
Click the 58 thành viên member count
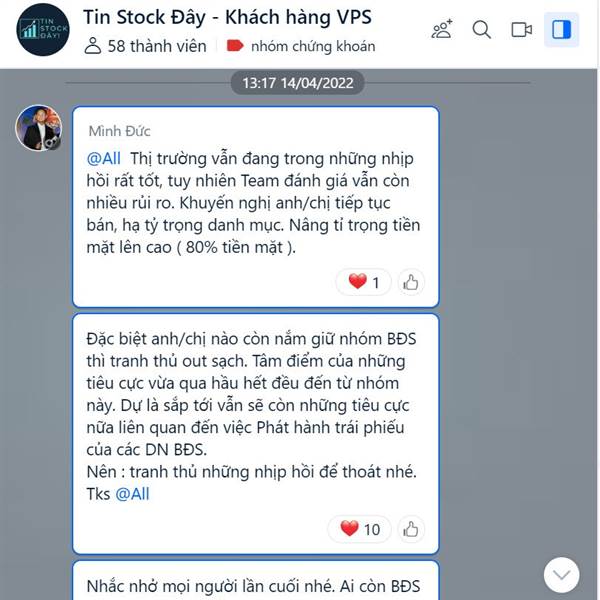click(x=145, y=46)
